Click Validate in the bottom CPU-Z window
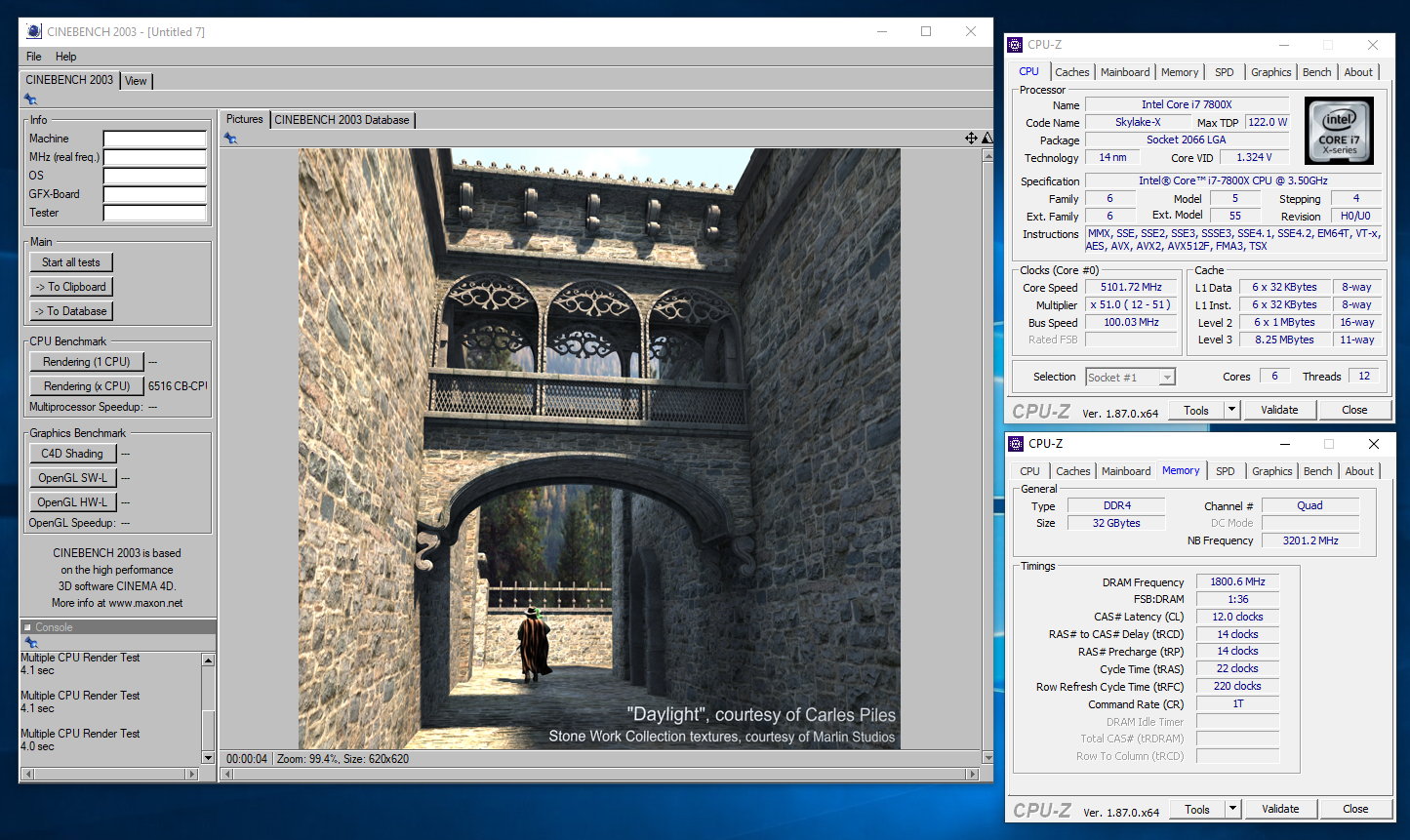1410x840 pixels. (1280, 809)
